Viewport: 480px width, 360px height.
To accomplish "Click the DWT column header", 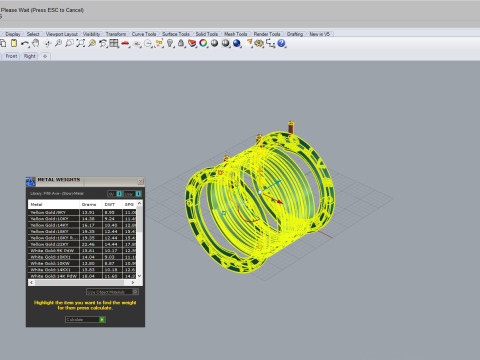I will click(112, 204).
